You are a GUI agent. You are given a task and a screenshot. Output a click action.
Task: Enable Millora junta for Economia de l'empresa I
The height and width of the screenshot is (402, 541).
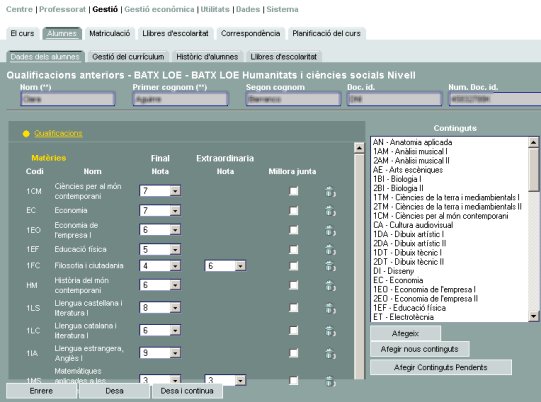[294, 230]
